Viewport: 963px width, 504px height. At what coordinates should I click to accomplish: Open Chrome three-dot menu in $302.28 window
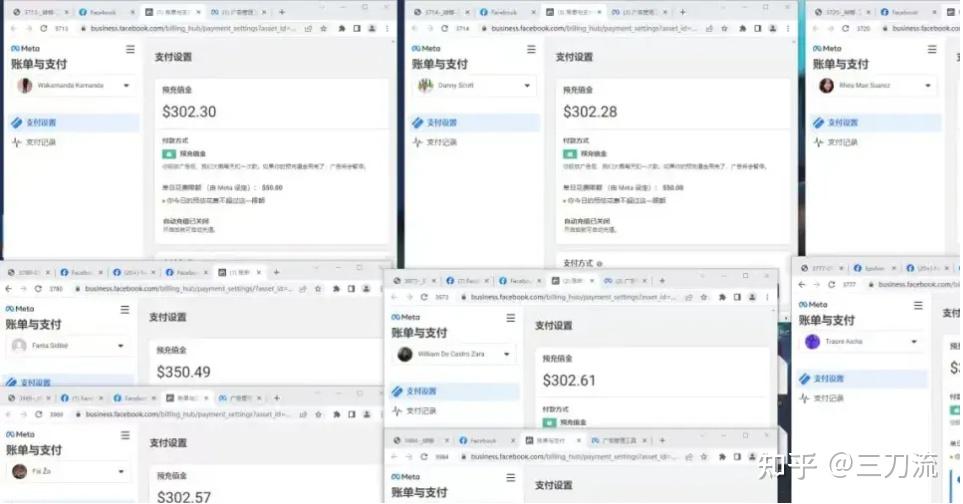pyautogui.click(x=788, y=28)
